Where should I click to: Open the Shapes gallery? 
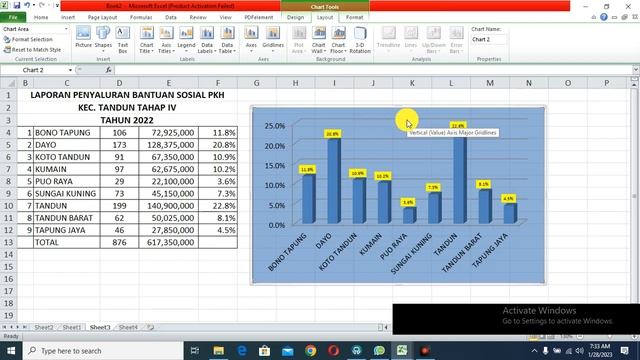[103, 39]
